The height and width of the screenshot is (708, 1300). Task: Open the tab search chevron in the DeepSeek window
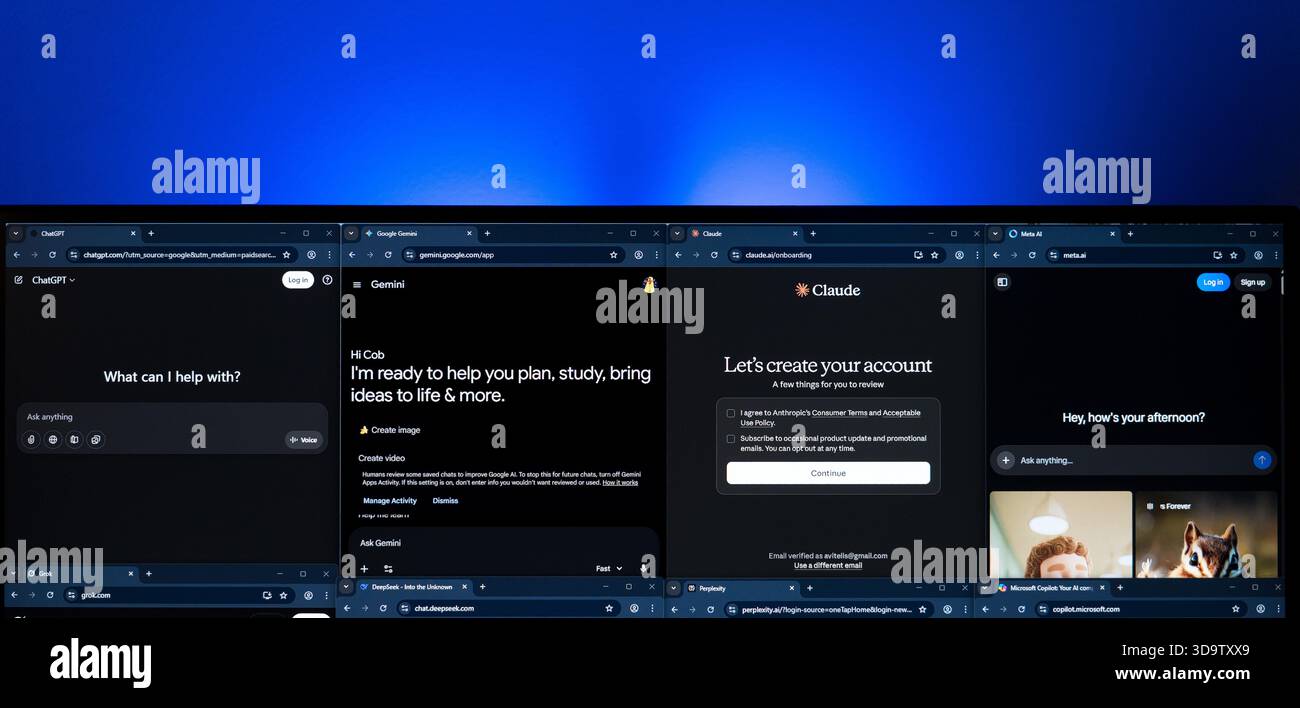click(x=346, y=587)
